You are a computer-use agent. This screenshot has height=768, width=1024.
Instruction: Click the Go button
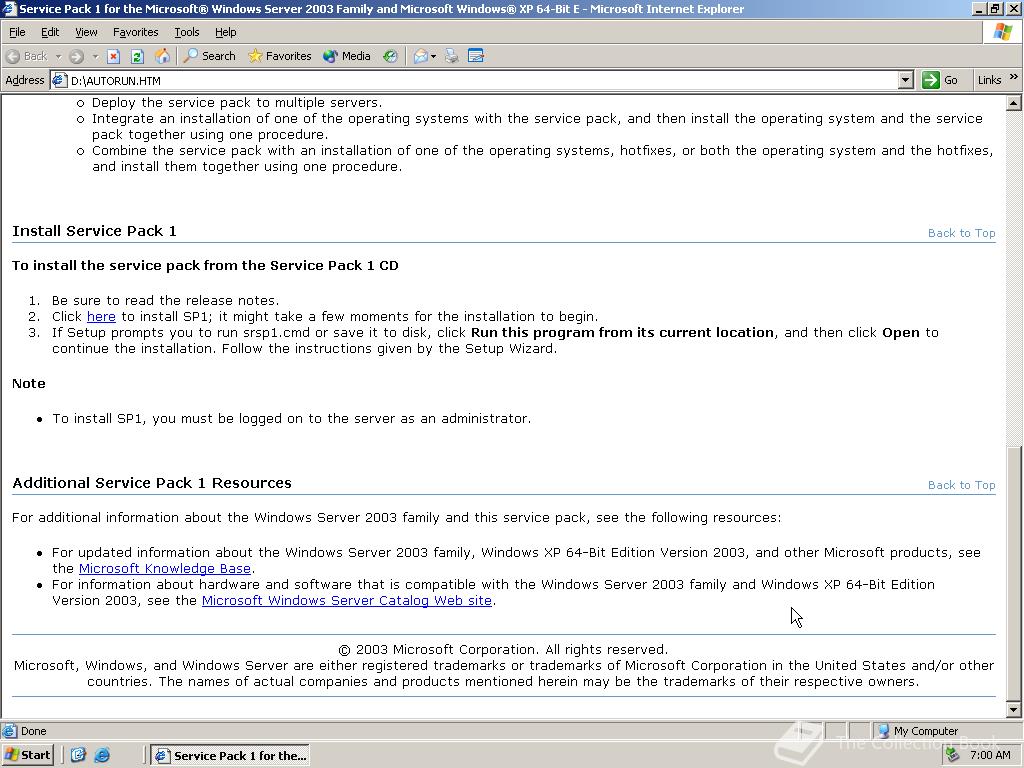coord(940,80)
